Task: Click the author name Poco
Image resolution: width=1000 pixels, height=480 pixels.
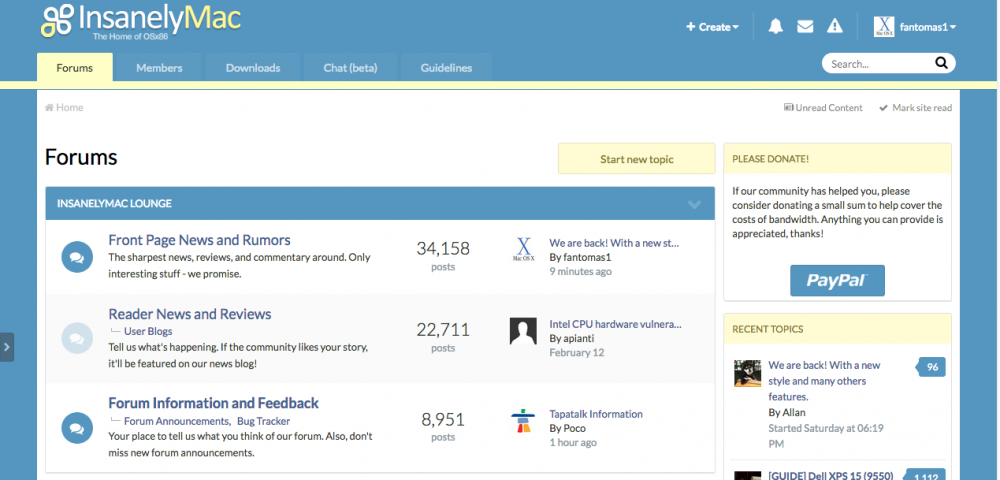Action: point(574,428)
